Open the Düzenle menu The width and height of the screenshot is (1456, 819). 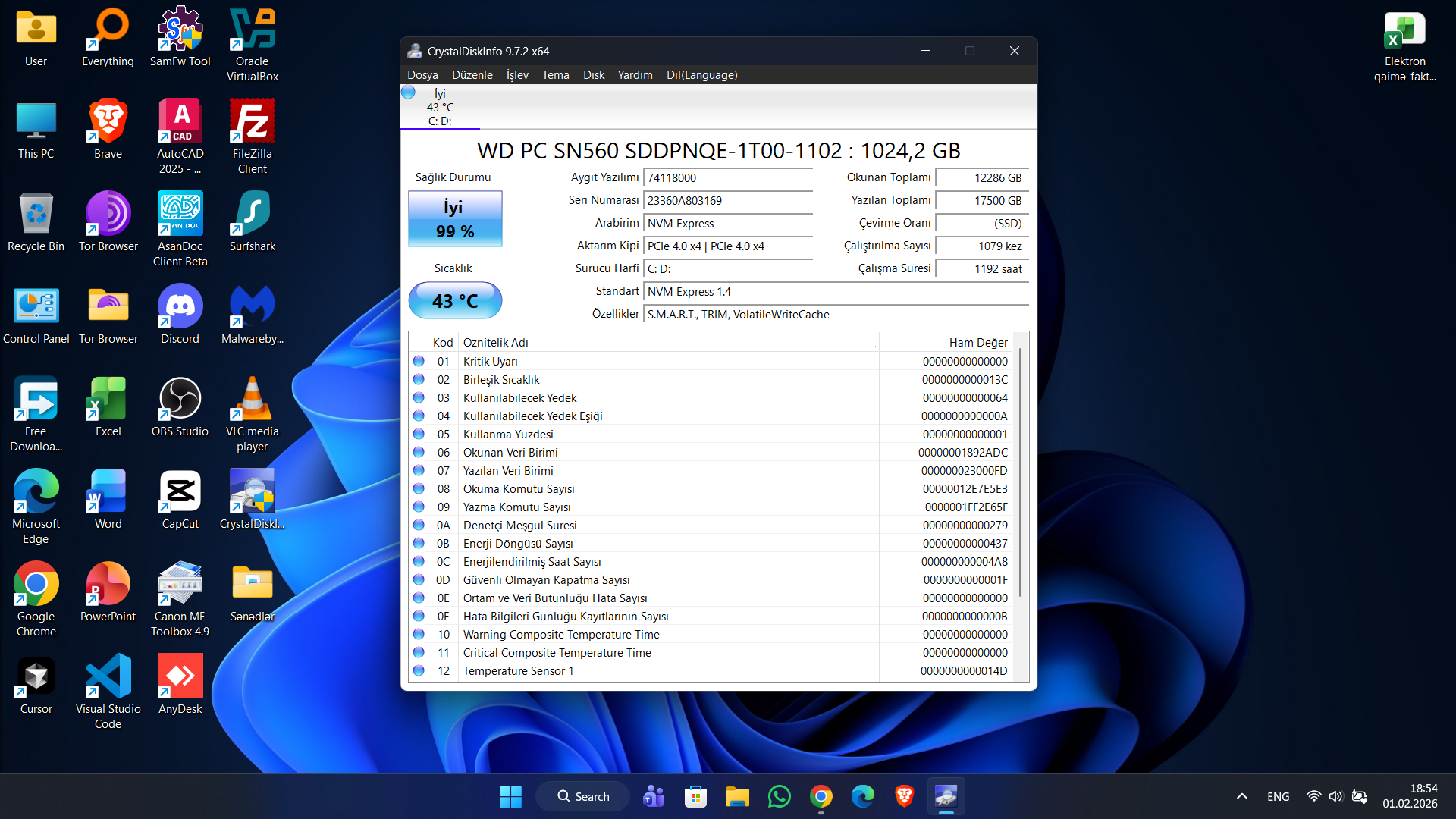point(472,75)
